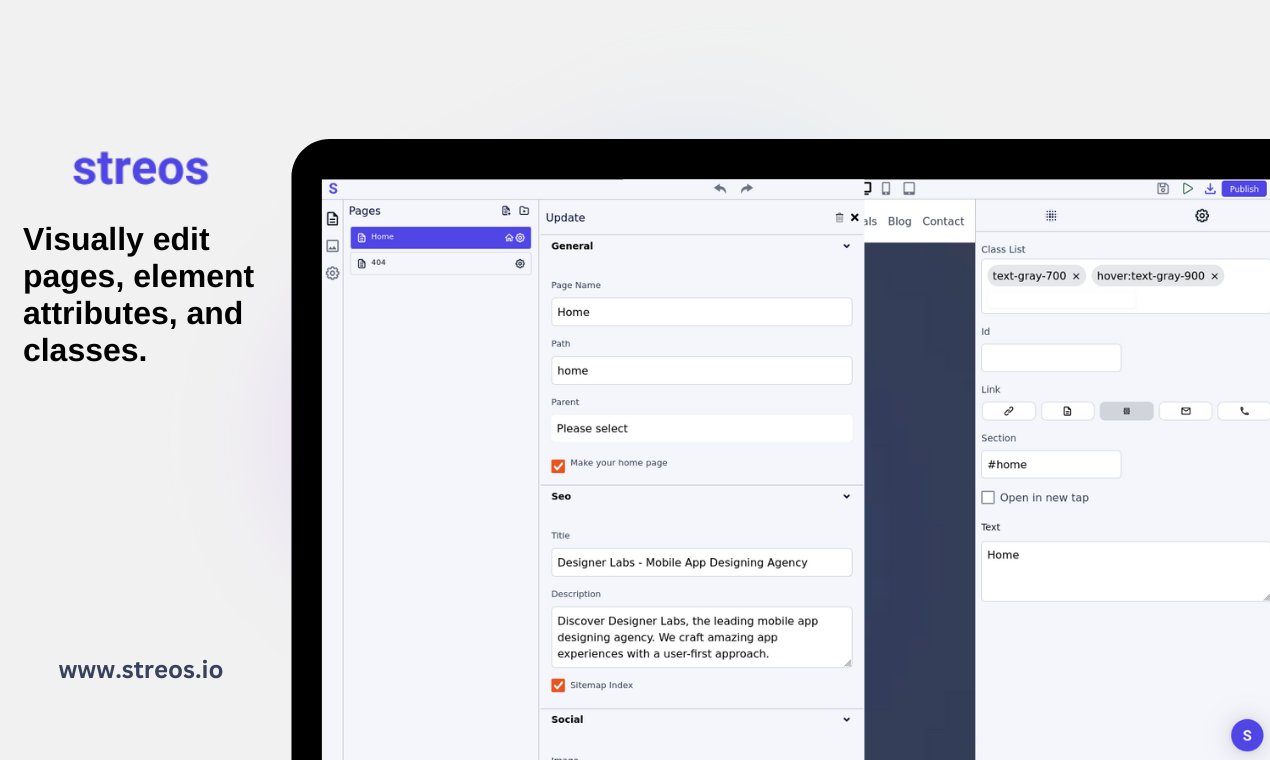
Task: Redo the last change
Action: coord(747,188)
